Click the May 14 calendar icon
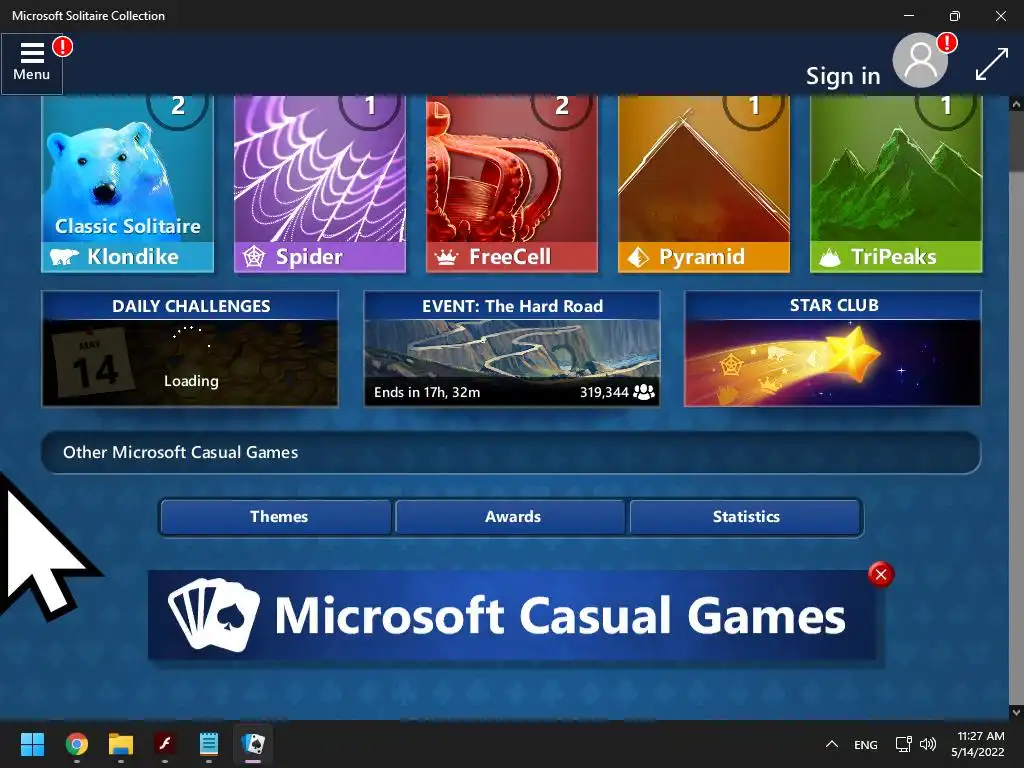The height and width of the screenshot is (768, 1024). [x=93, y=362]
